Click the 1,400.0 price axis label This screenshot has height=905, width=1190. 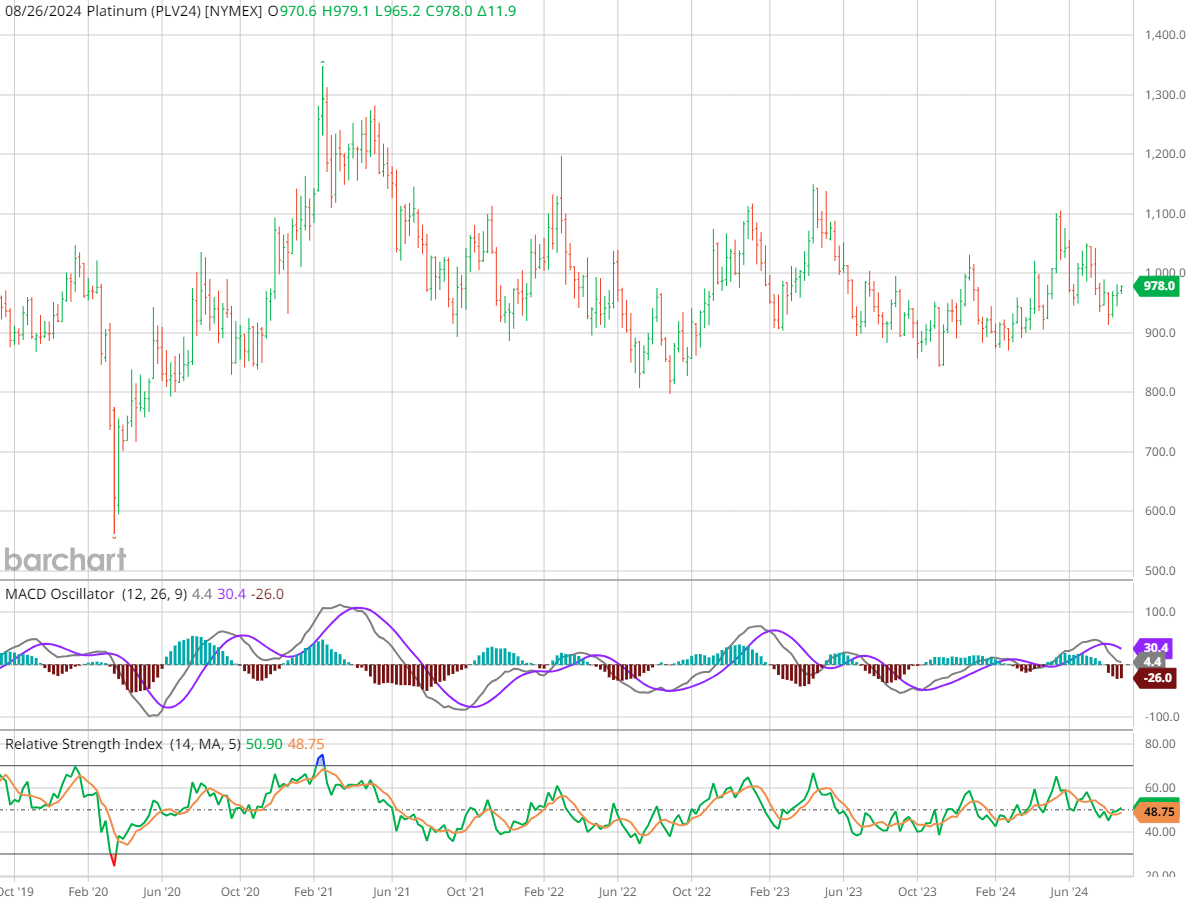pos(1165,35)
